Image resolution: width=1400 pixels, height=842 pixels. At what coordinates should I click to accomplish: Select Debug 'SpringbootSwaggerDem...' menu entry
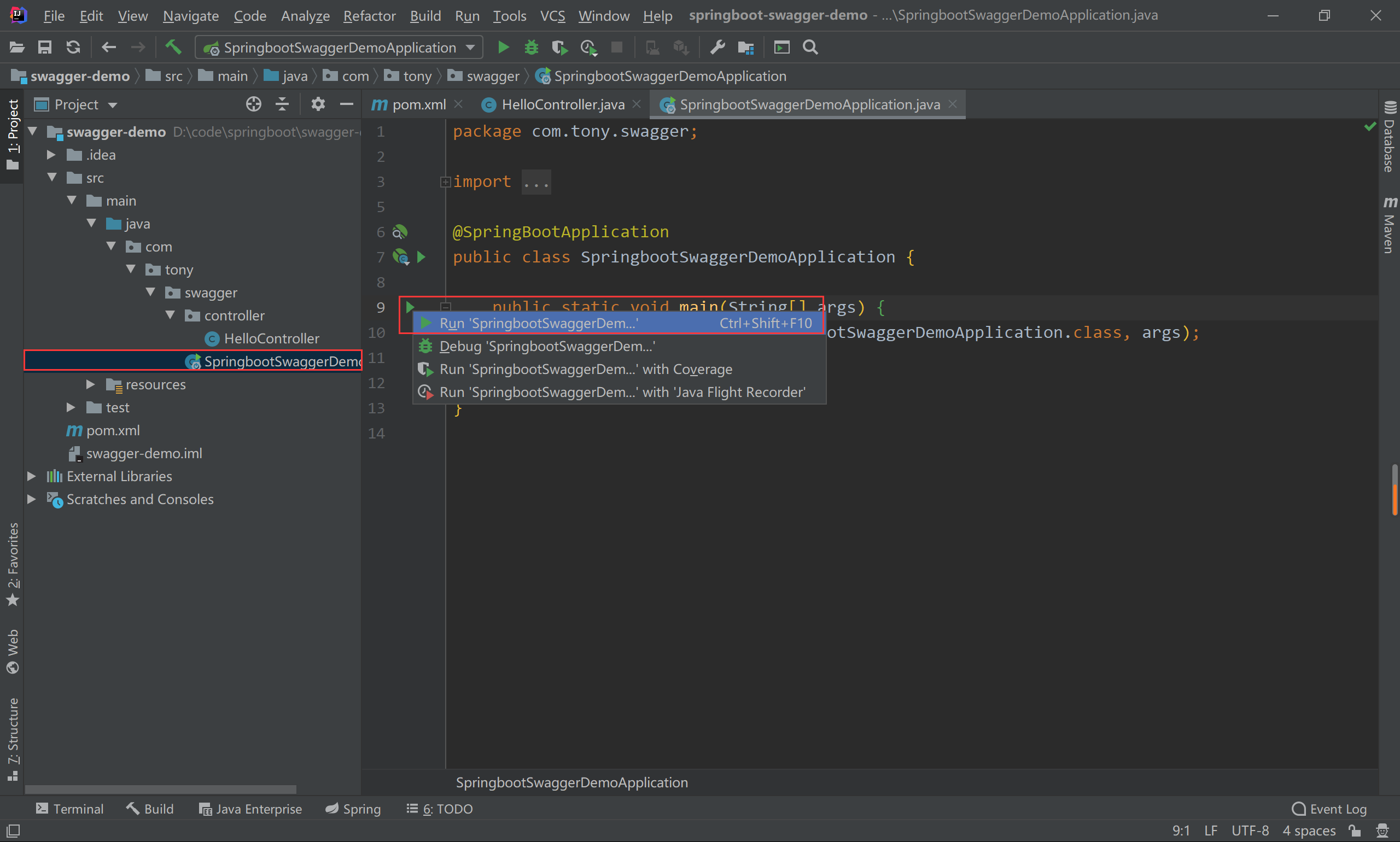pyautogui.click(x=546, y=346)
